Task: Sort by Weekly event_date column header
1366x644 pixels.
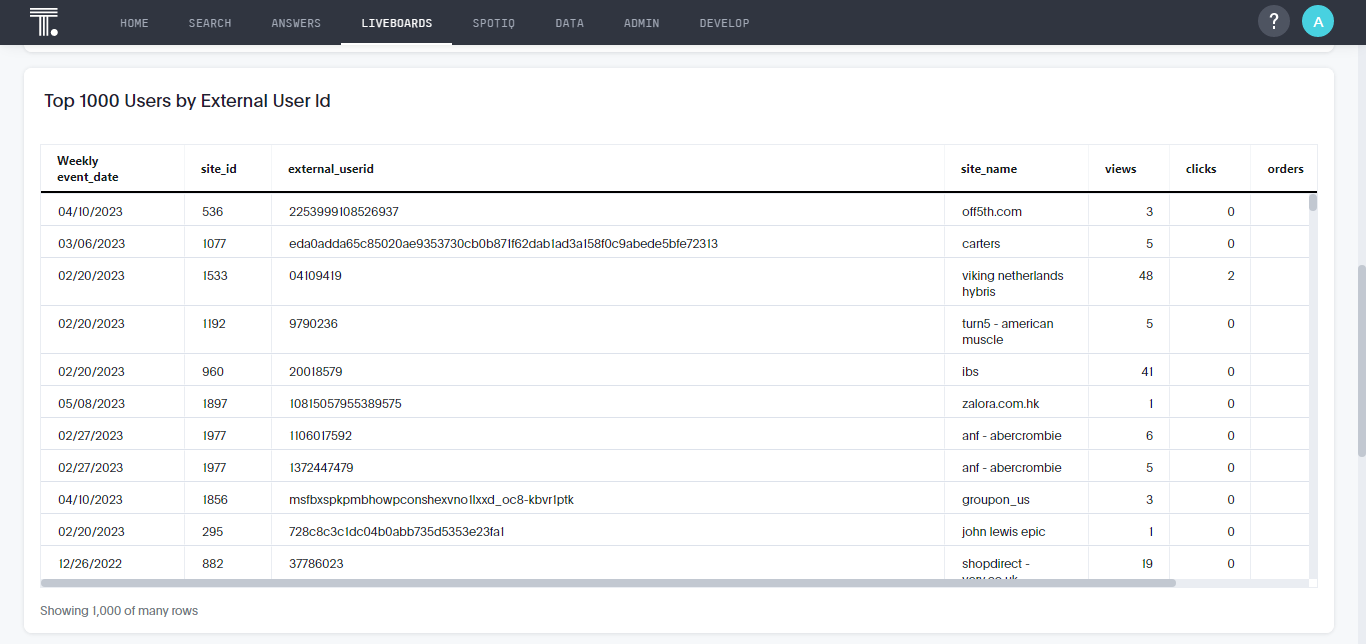Action: pyautogui.click(x=88, y=169)
